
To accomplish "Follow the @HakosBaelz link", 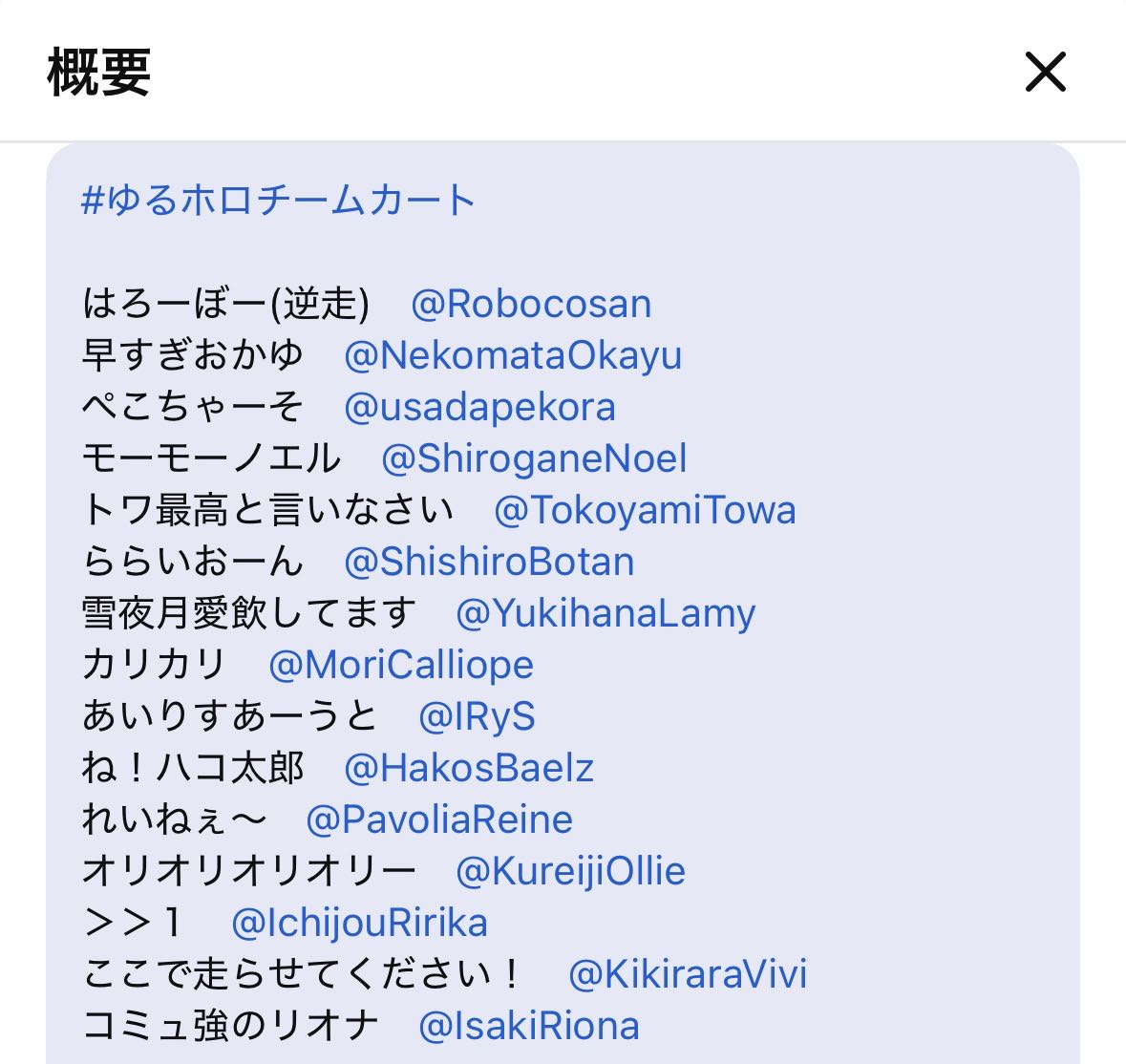I will click(468, 768).
